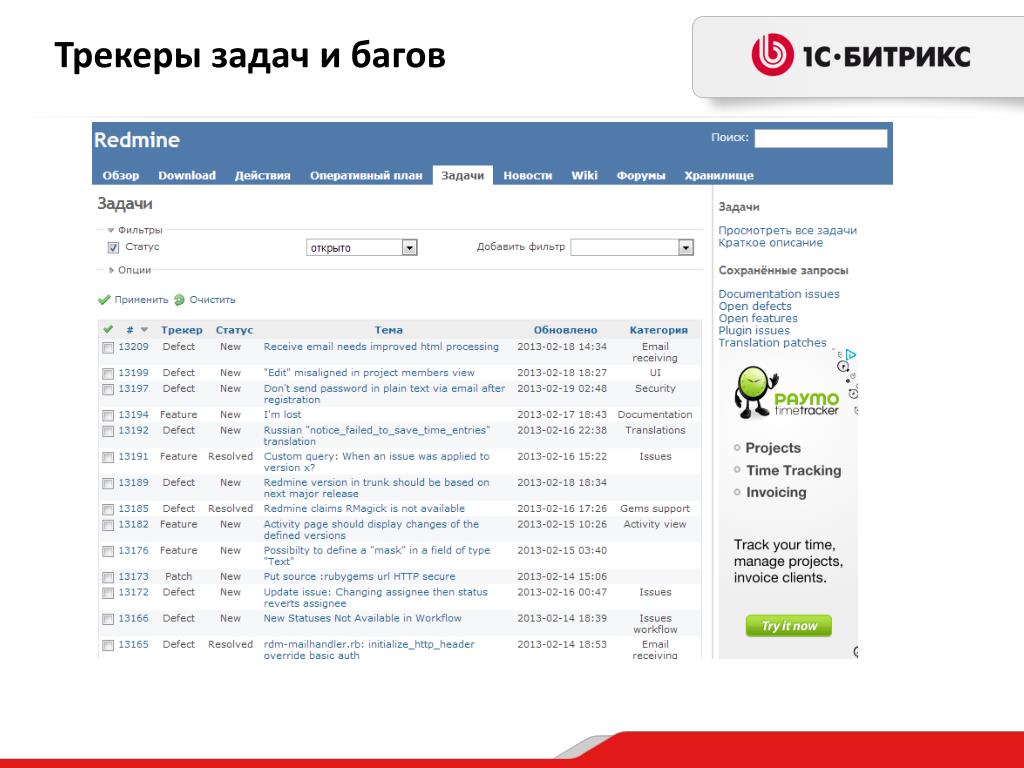Viewport: 1024px width, 768px height.
Task: Open the Обзор tab
Action: click(121, 175)
